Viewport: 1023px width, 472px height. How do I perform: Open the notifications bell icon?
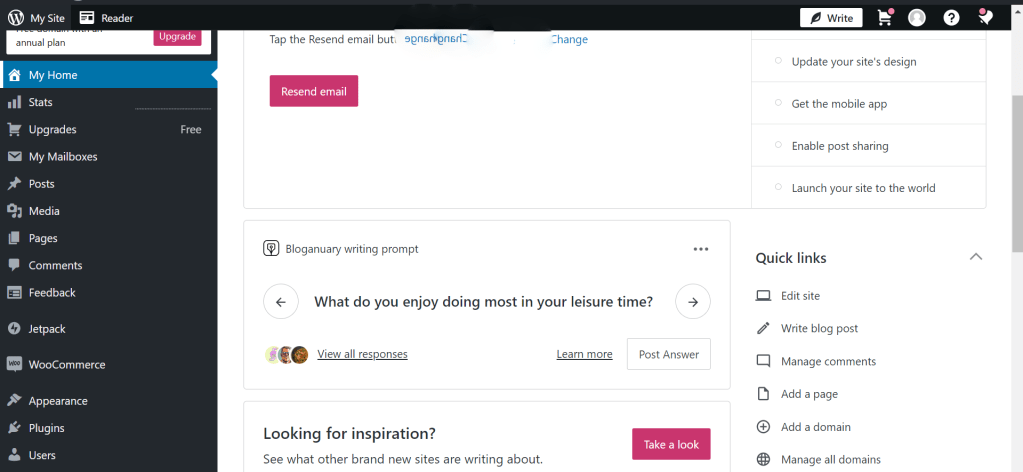pyautogui.click(x=985, y=18)
